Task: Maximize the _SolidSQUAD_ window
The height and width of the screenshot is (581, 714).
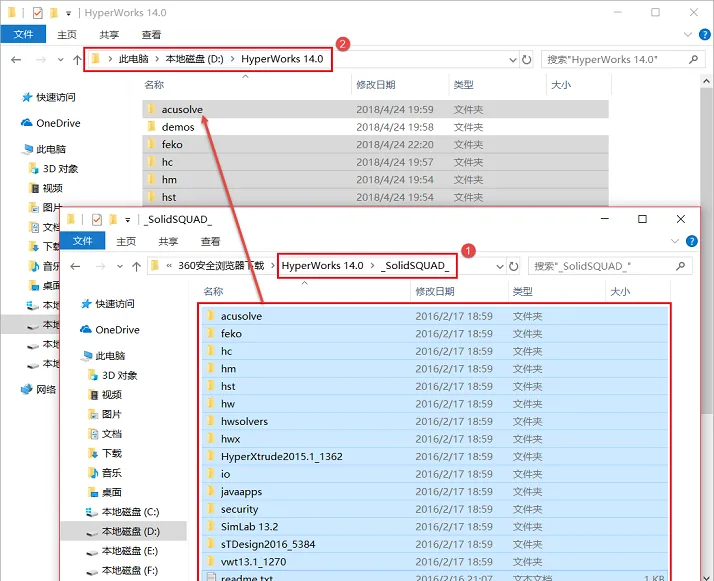Action: (642, 219)
